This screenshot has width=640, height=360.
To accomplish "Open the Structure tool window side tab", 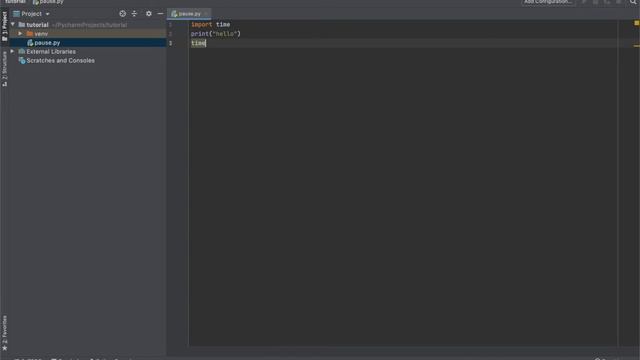I will coord(4,69).
